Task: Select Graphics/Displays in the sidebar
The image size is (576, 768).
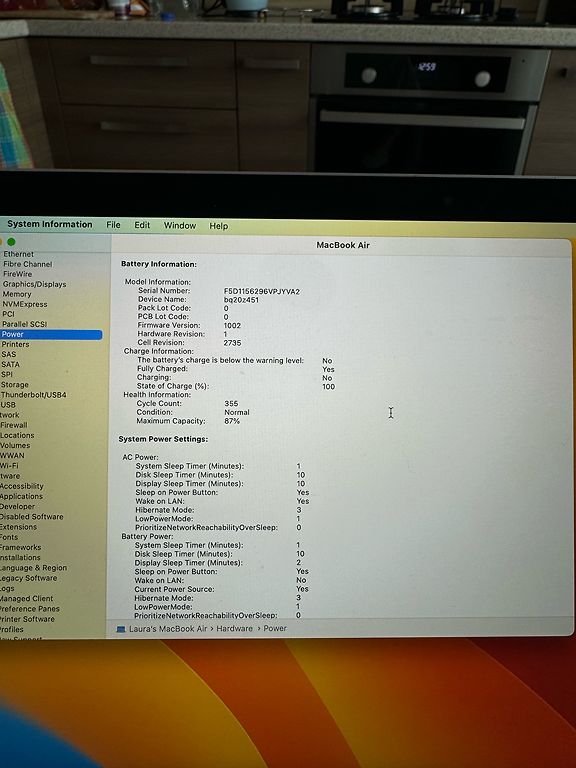Action: [x=34, y=284]
